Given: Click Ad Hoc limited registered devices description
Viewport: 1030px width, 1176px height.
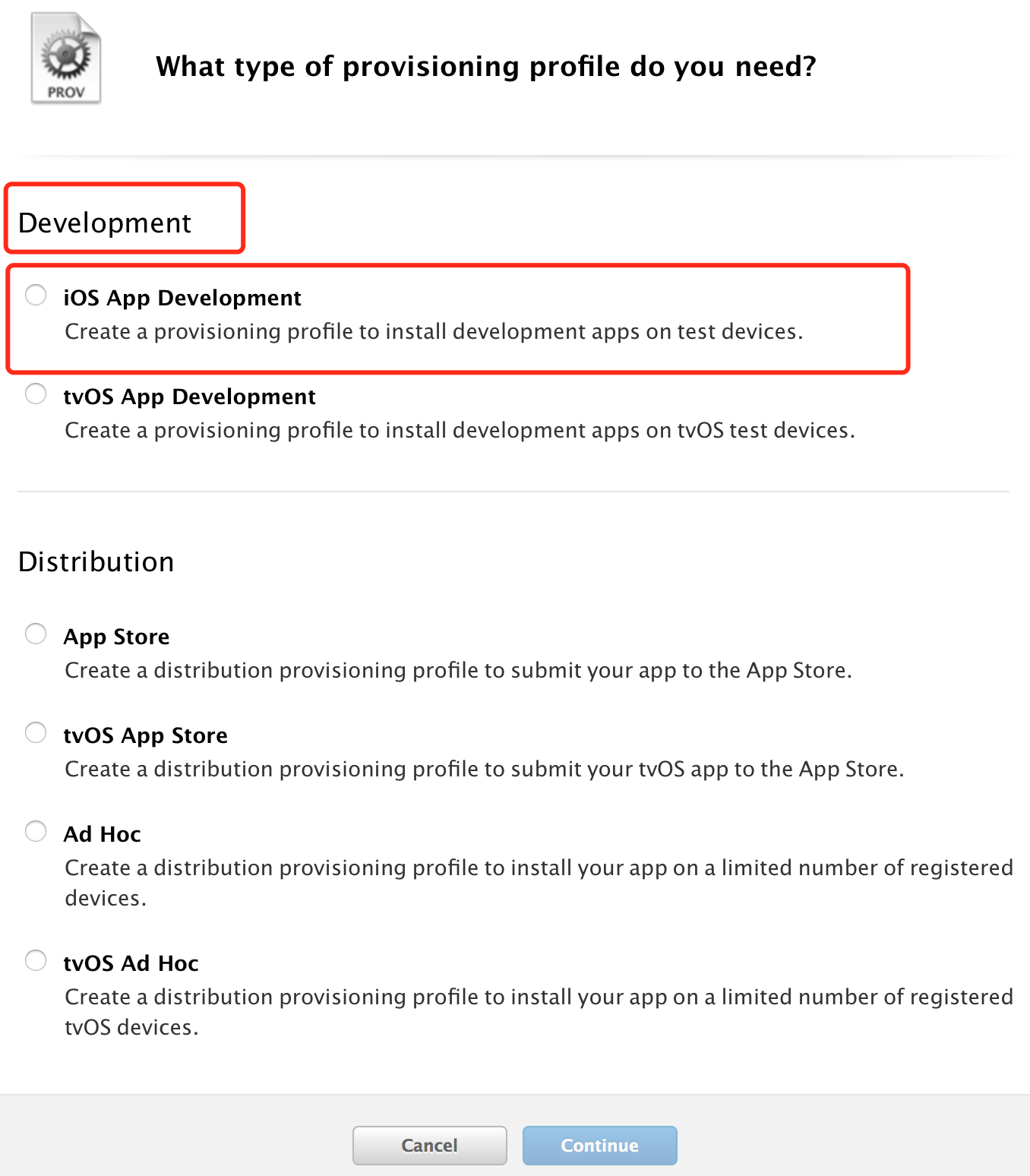Looking at the screenshot, I should point(539,883).
